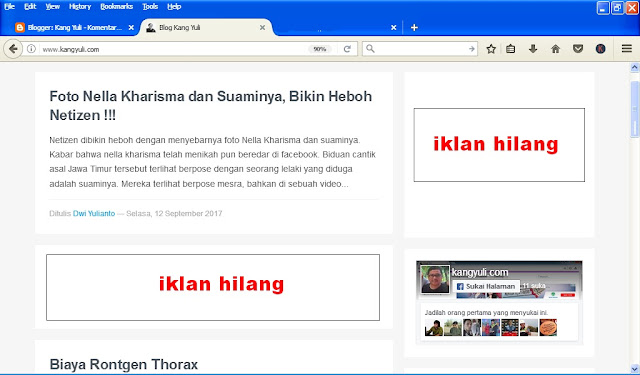The width and height of the screenshot is (640, 375).
Task: Click text Jadilah orang pertama yang menyukai ini
Action: point(486,313)
